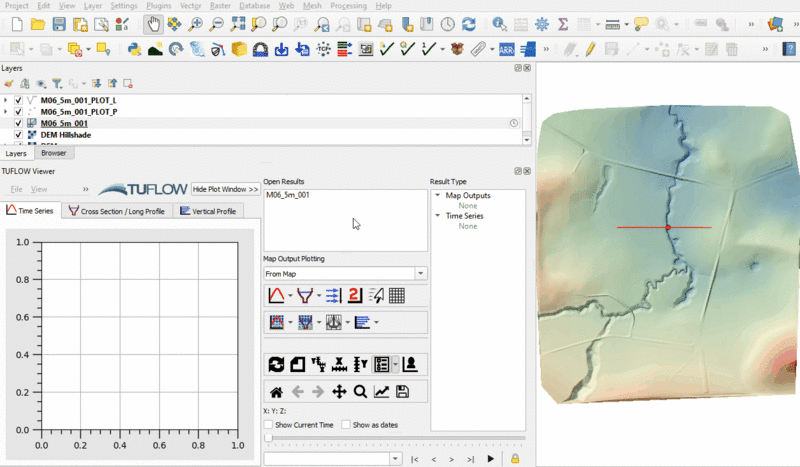Open the Python console icon
The height and width of the screenshot is (467, 800).
pyautogui.click(x=134, y=48)
